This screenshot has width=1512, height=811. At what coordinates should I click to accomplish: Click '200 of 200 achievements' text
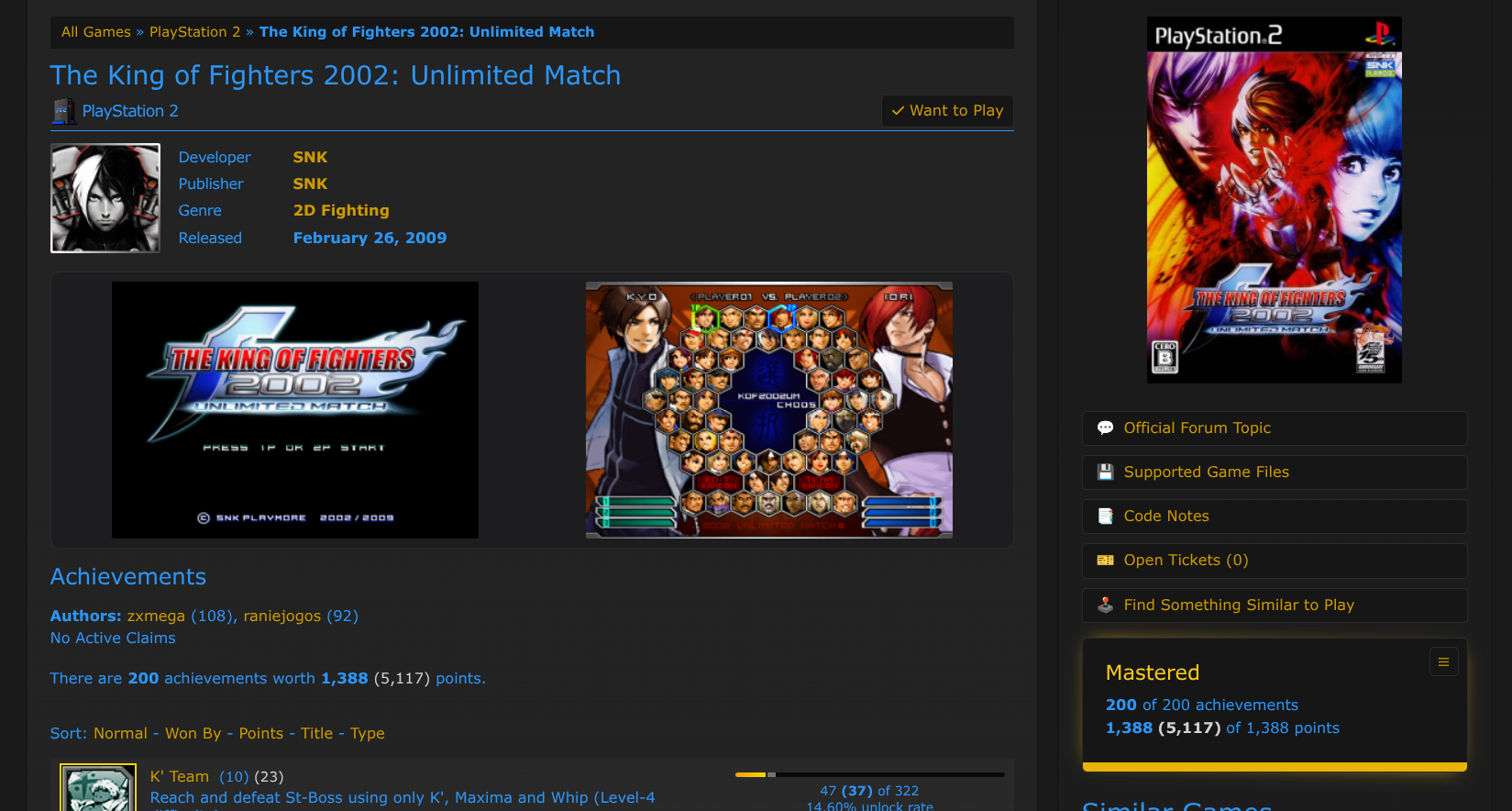click(x=1202, y=705)
